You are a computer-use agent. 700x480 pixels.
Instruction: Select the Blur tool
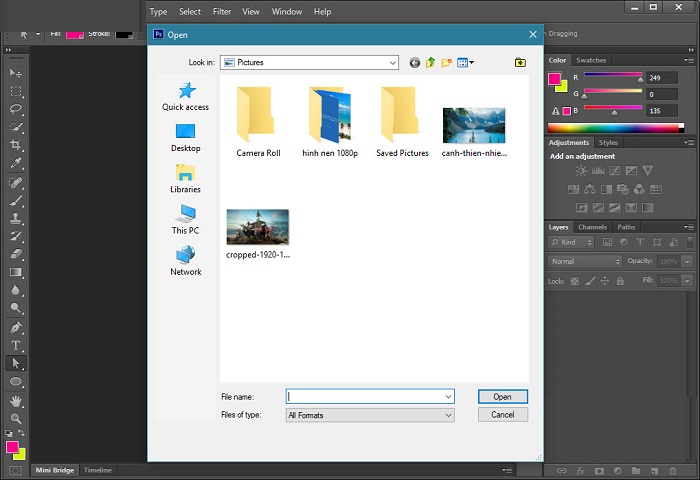(x=16, y=290)
